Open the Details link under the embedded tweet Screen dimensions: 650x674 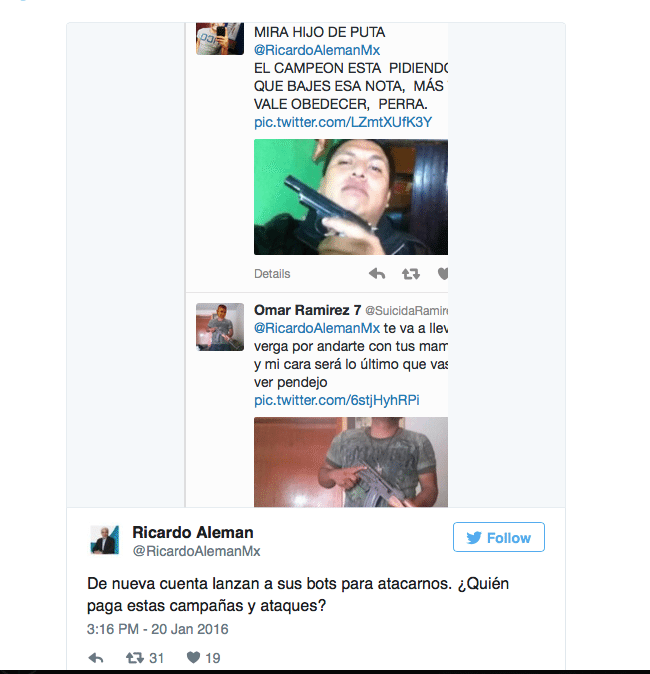tap(272, 274)
